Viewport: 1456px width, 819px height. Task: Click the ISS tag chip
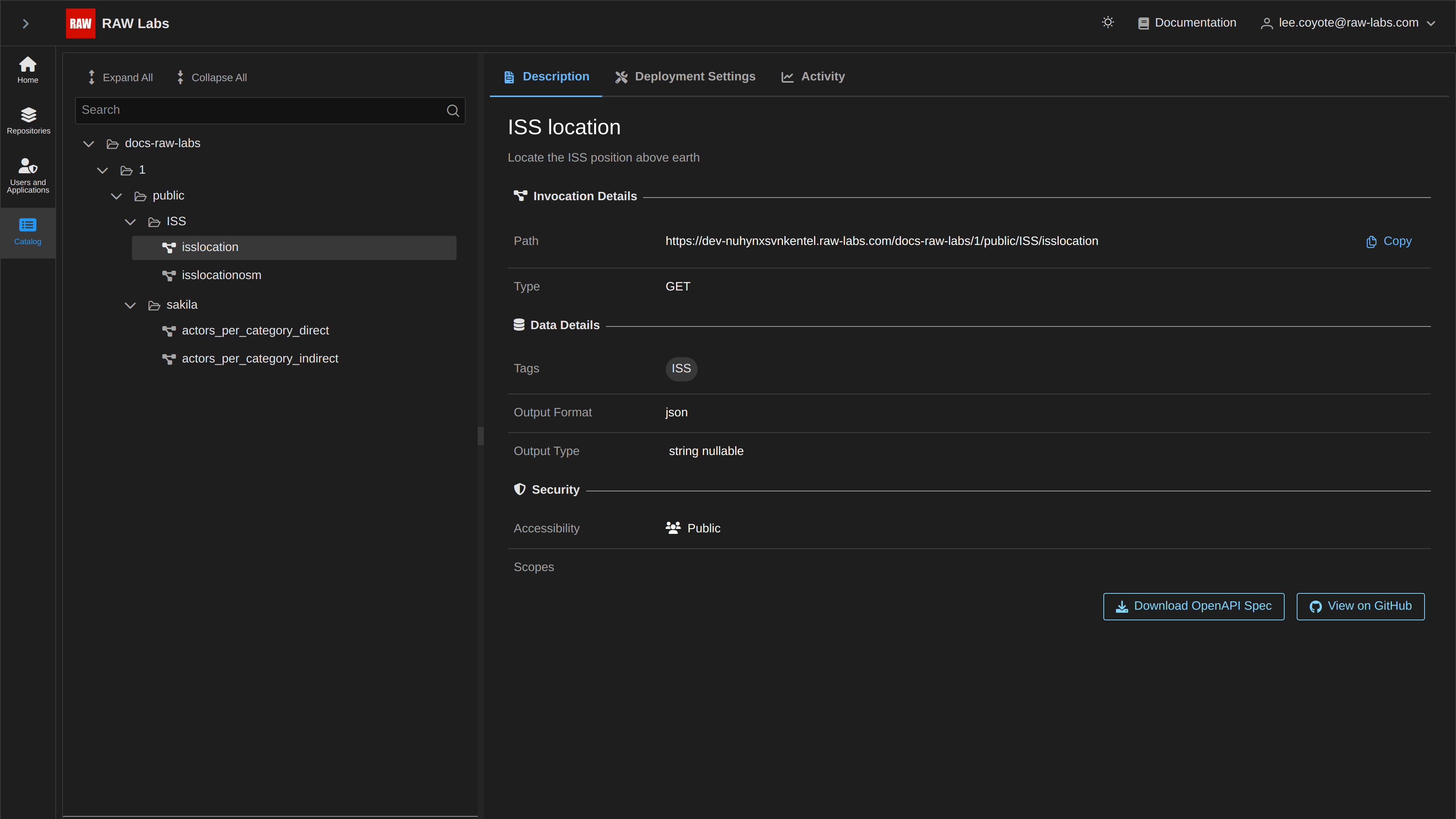(681, 369)
